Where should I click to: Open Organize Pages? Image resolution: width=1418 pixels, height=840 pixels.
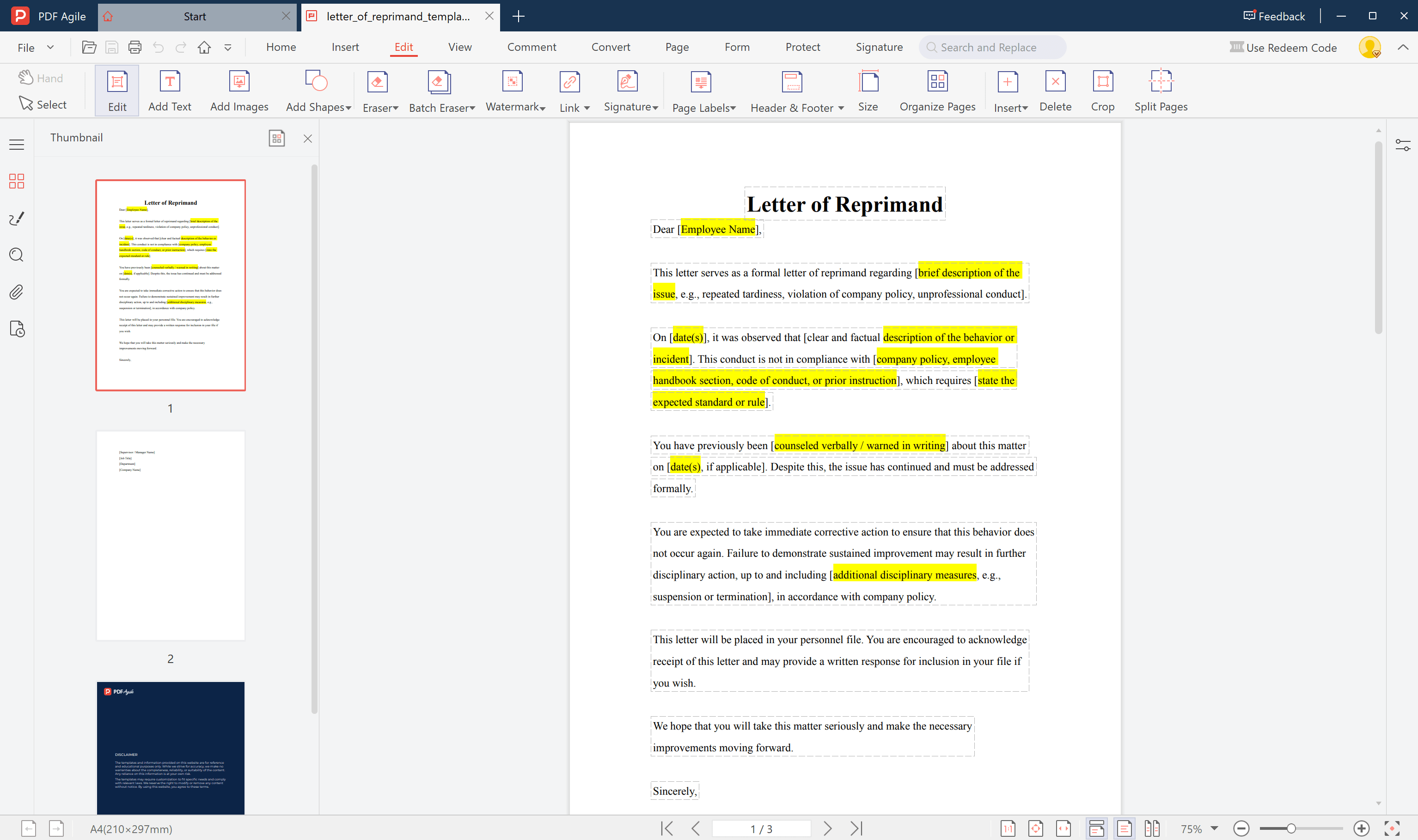(x=937, y=91)
